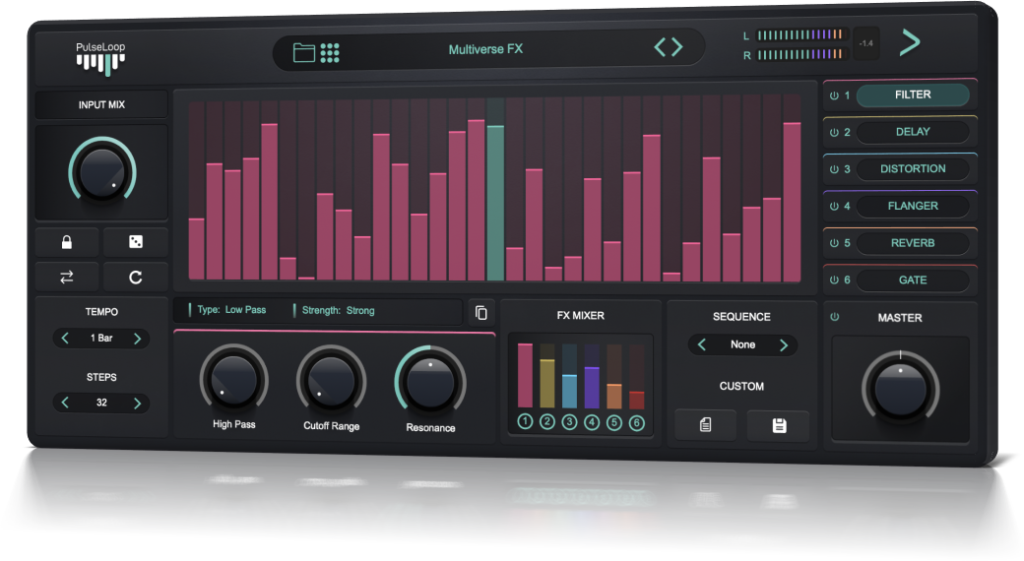1024x561 pixels.
Task: Click the swap arrows icon
Action: click(x=67, y=277)
